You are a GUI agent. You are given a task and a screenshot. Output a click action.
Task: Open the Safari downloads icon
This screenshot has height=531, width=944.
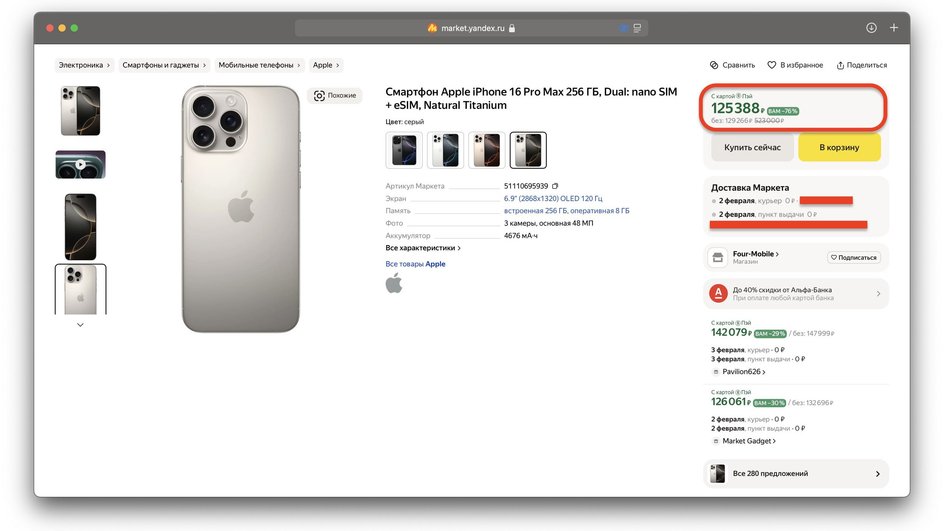coord(871,28)
